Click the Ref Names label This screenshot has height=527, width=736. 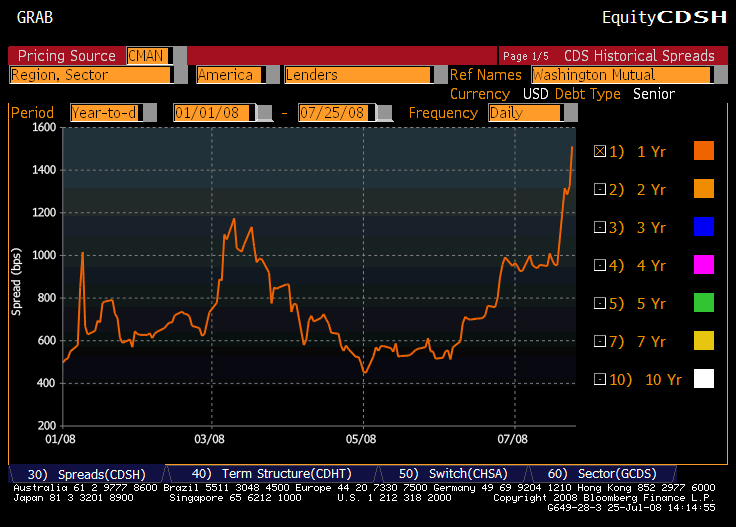pos(486,75)
